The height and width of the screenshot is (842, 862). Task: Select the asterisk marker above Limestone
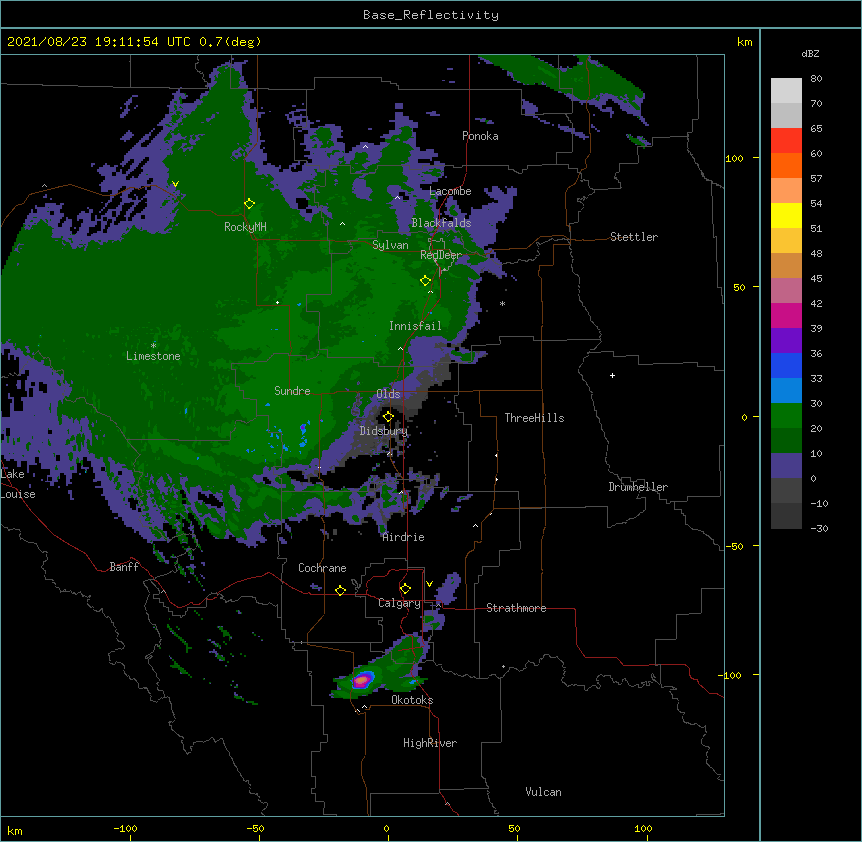(153, 345)
